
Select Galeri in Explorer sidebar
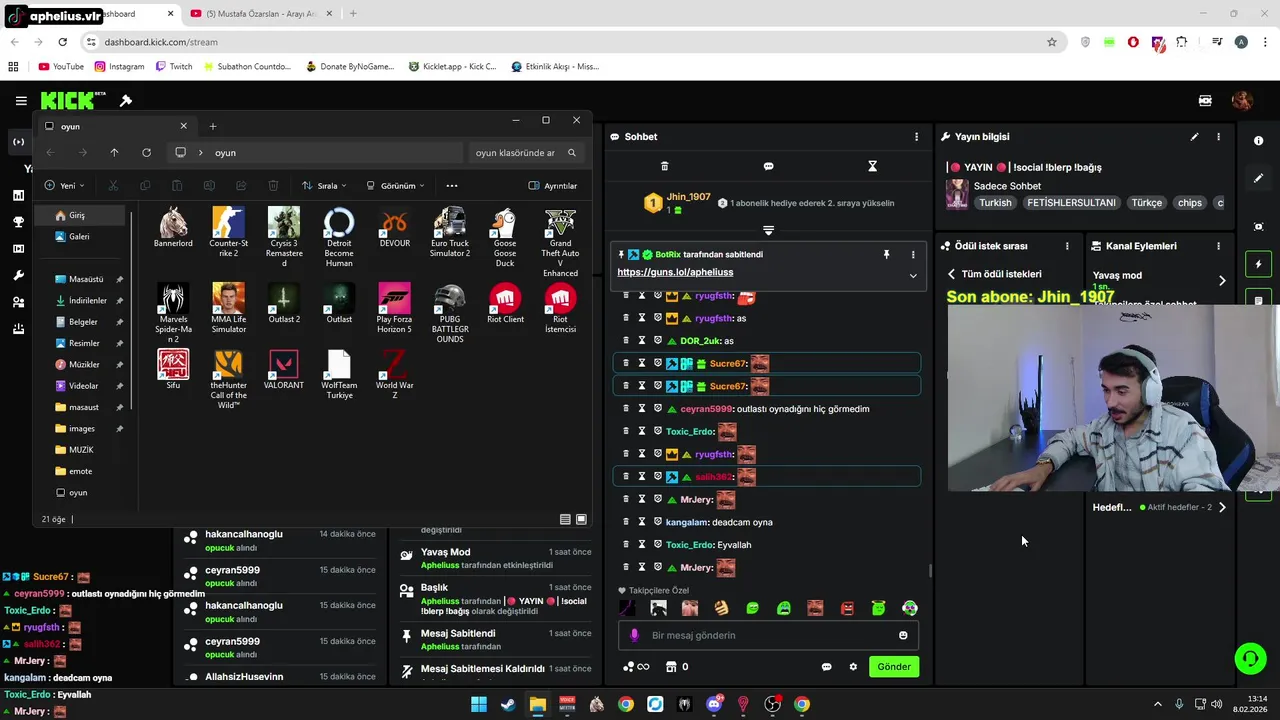(80, 237)
